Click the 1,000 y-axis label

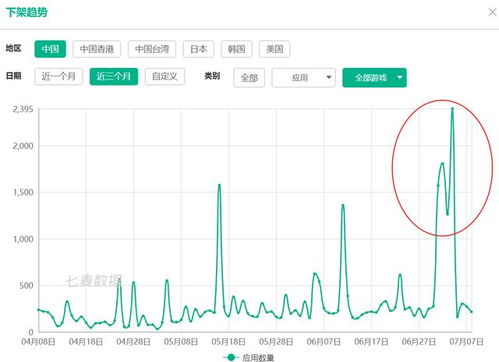[x=23, y=239]
